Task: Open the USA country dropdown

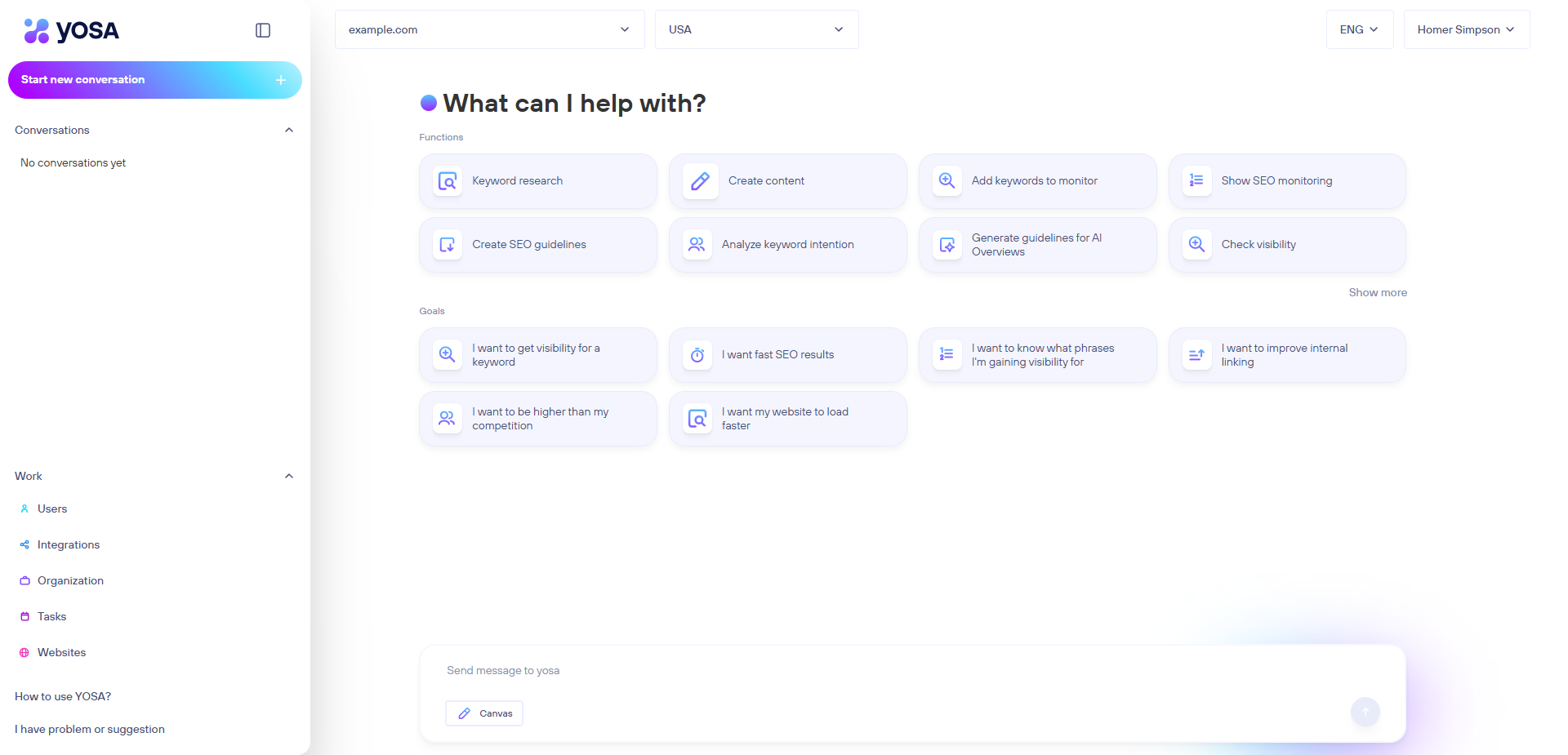Action: pyautogui.click(x=756, y=30)
